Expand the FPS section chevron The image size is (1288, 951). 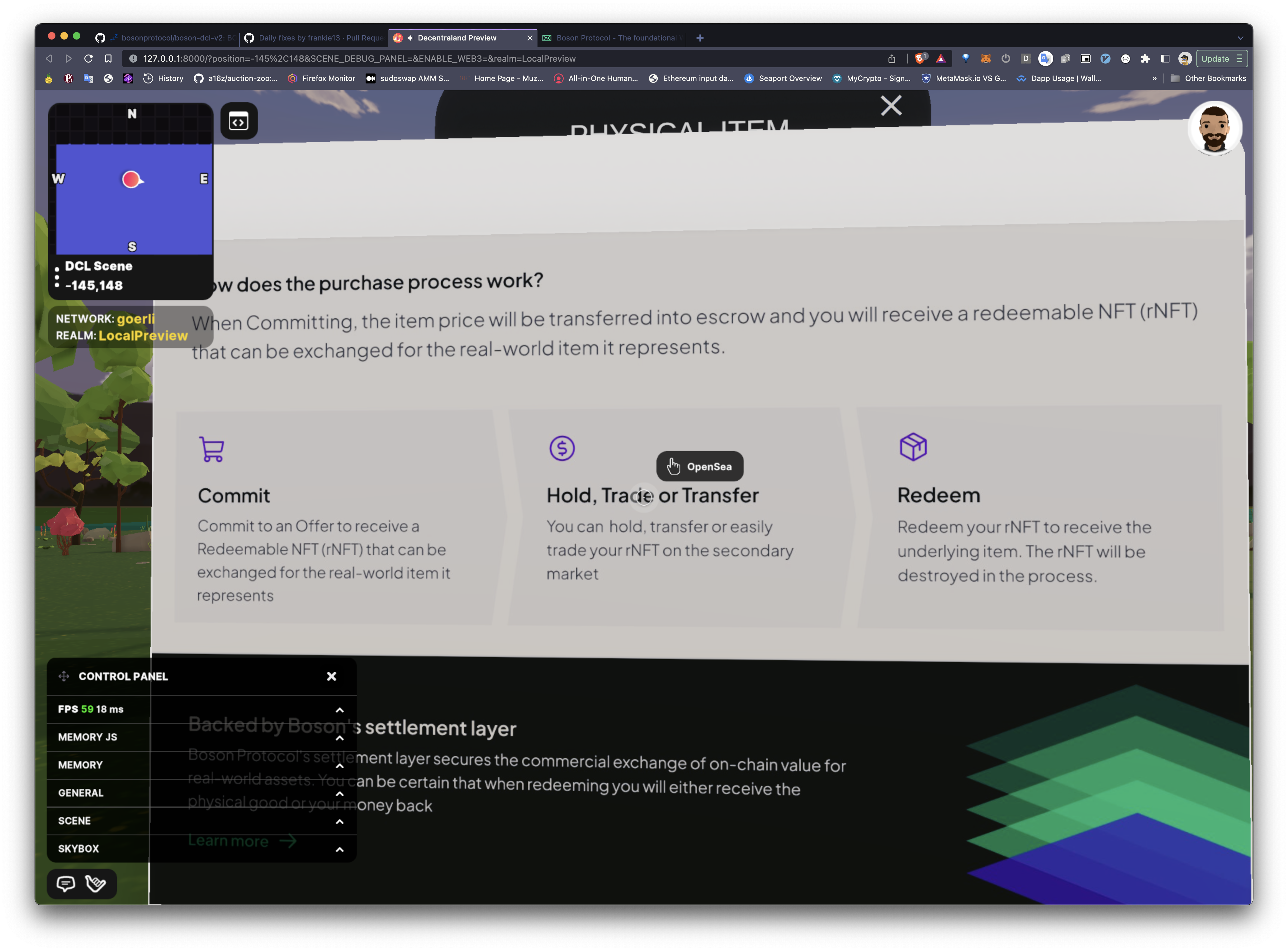point(340,710)
